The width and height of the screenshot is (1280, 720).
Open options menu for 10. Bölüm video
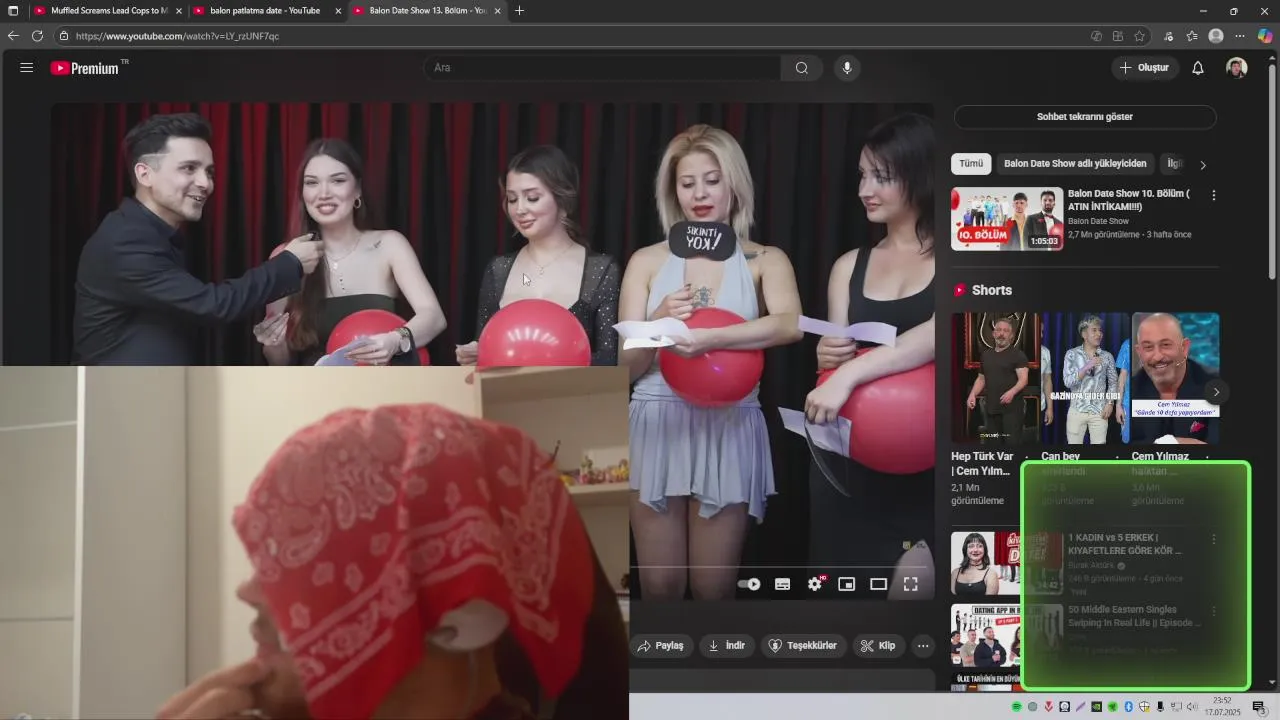(x=1214, y=196)
